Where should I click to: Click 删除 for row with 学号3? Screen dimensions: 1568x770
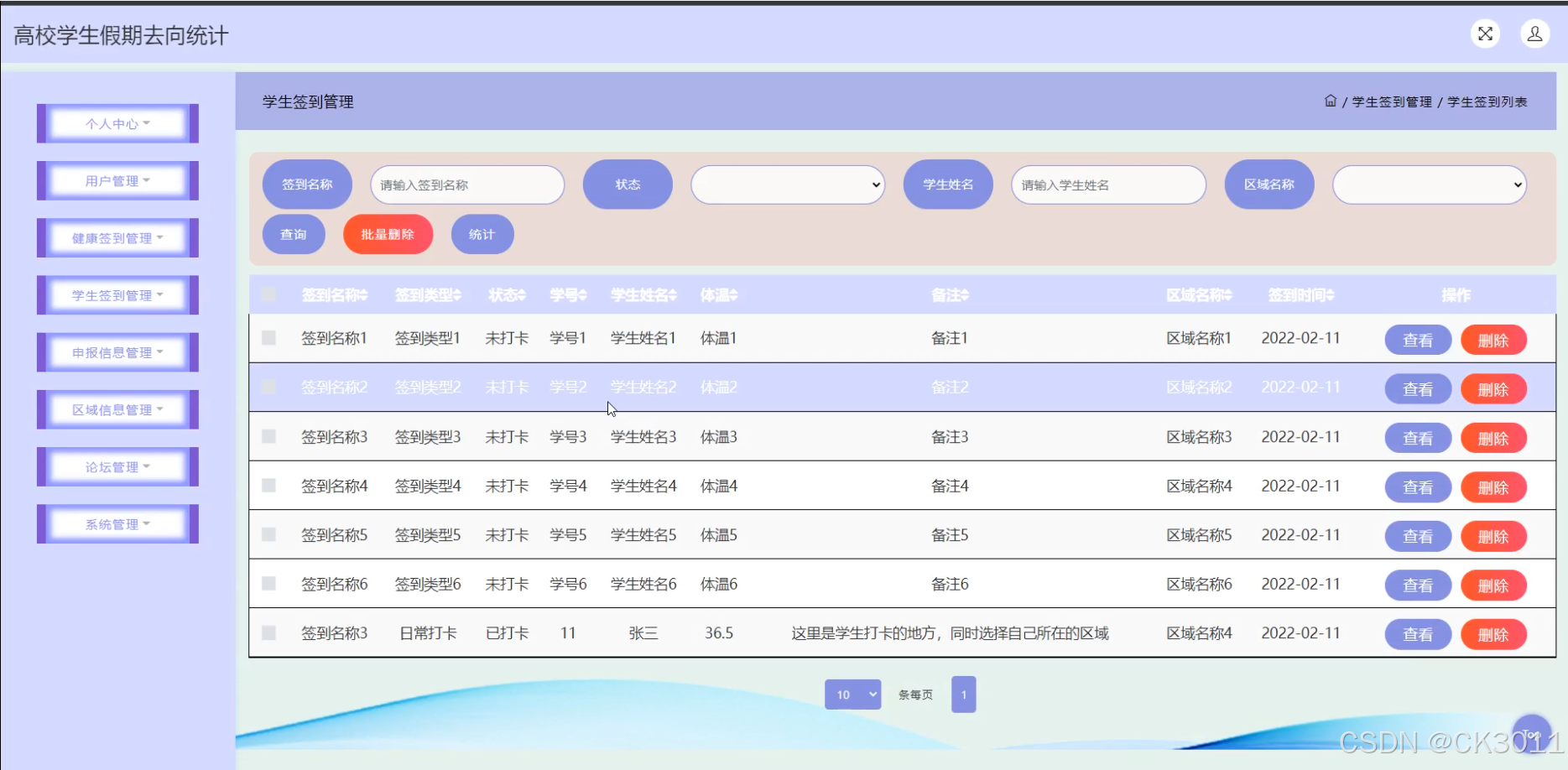[x=1493, y=438]
